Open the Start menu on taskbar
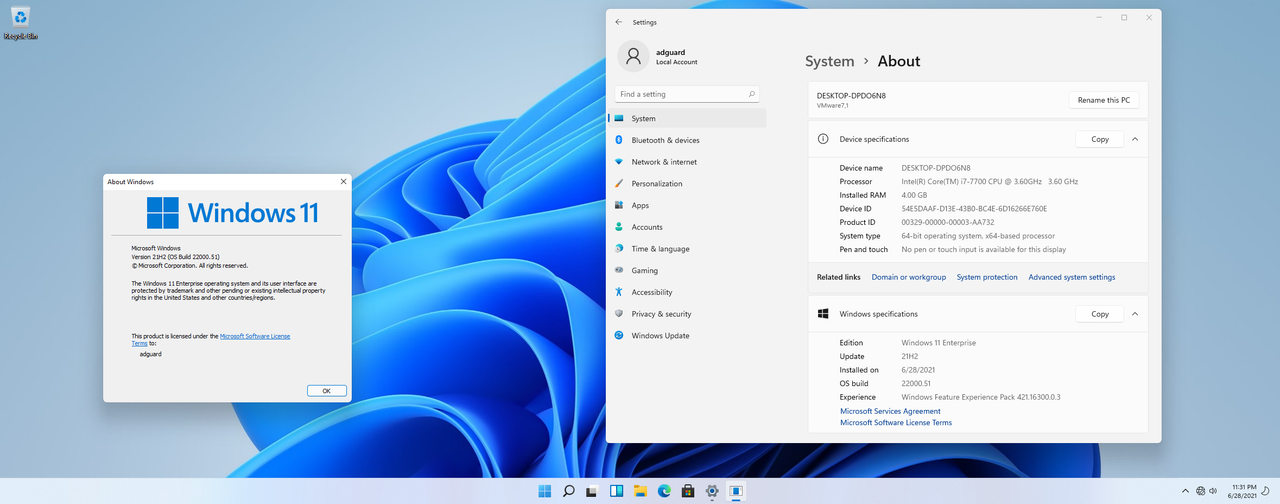 click(545, 491)
